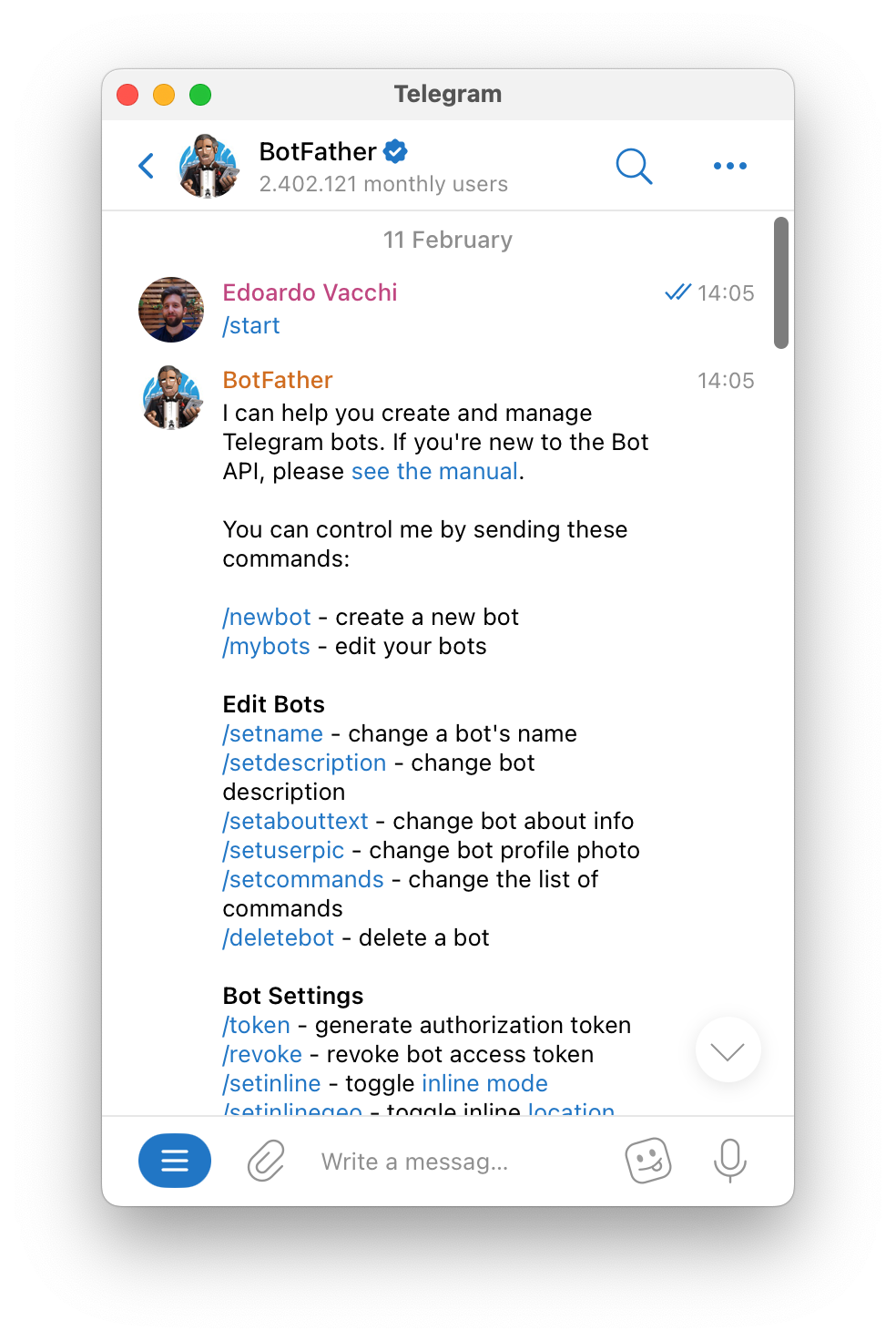Open the sticker and emoji panel
896x1341 pixels.
point(647,1161)
